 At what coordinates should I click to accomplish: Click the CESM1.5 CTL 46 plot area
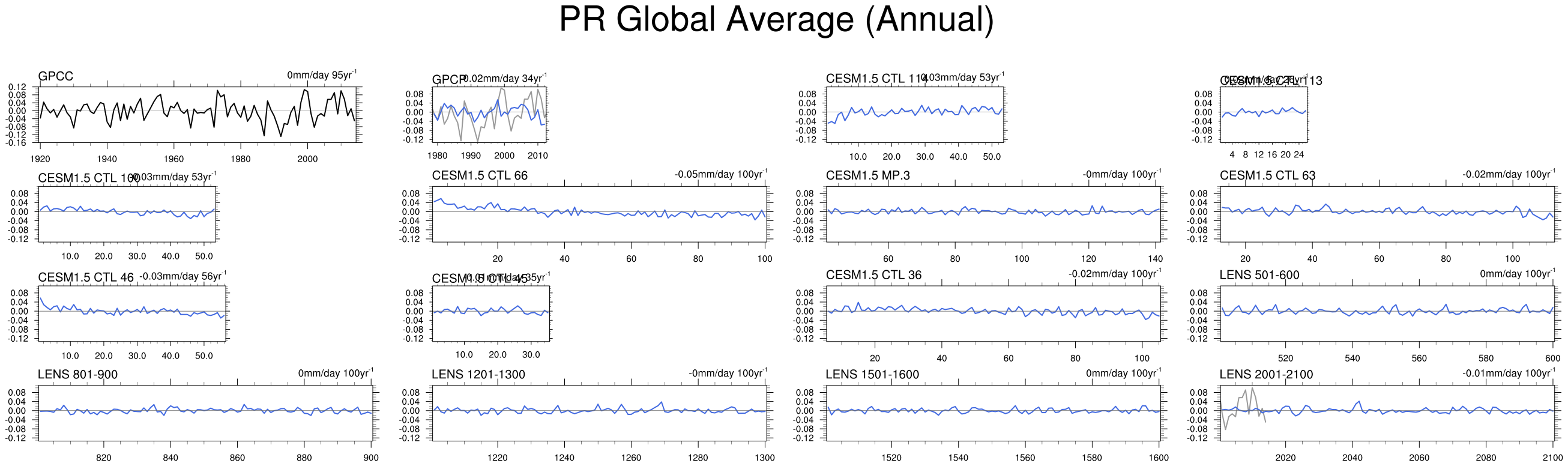coord(132,313)
